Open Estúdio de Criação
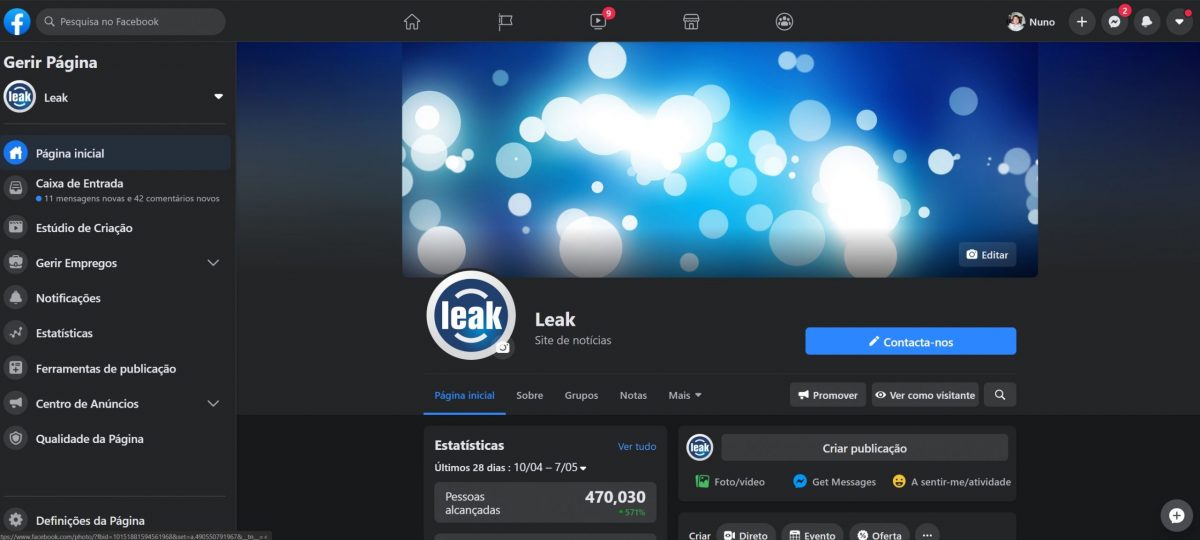The image size is (1200, 540). tap(116, 228)
